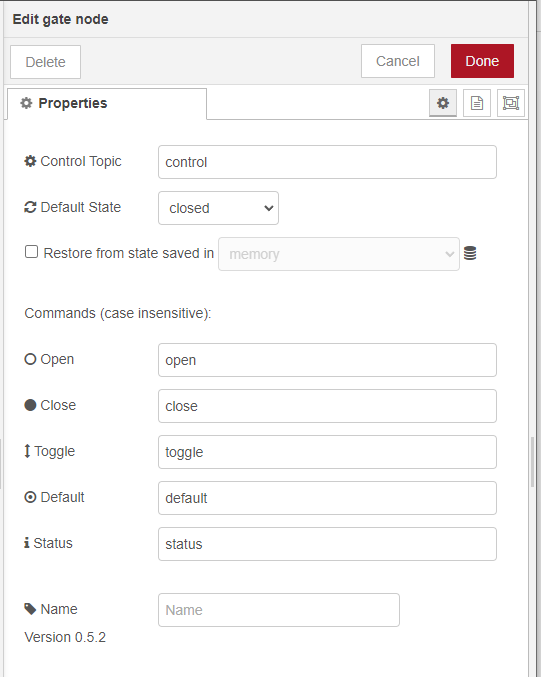Open node appearance icon
The height and width of the screenshot is (677, 541).
coord(511,103)
